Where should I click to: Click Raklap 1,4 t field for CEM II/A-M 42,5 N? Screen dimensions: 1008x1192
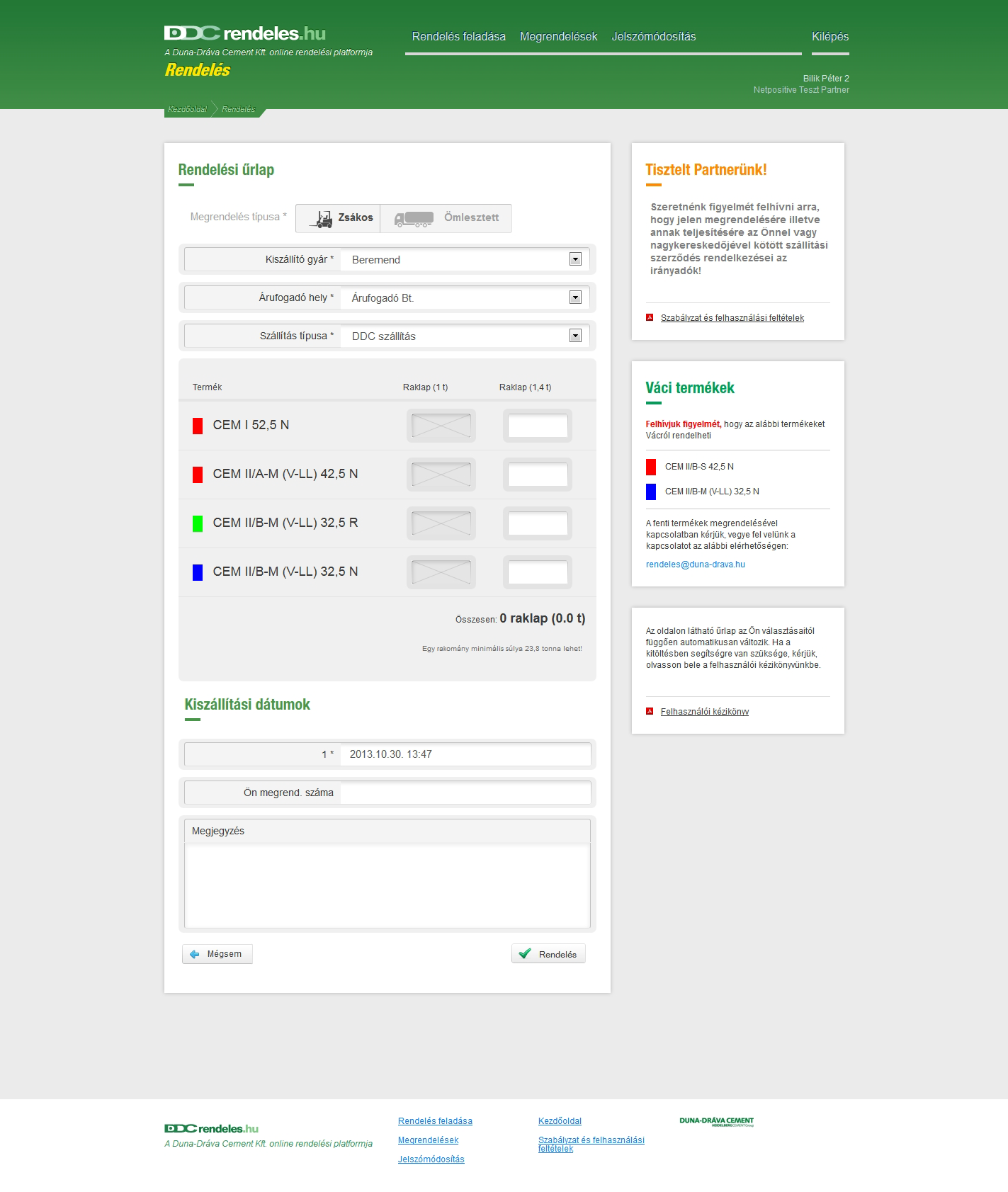pyautogui.click(x=538, y=475)
